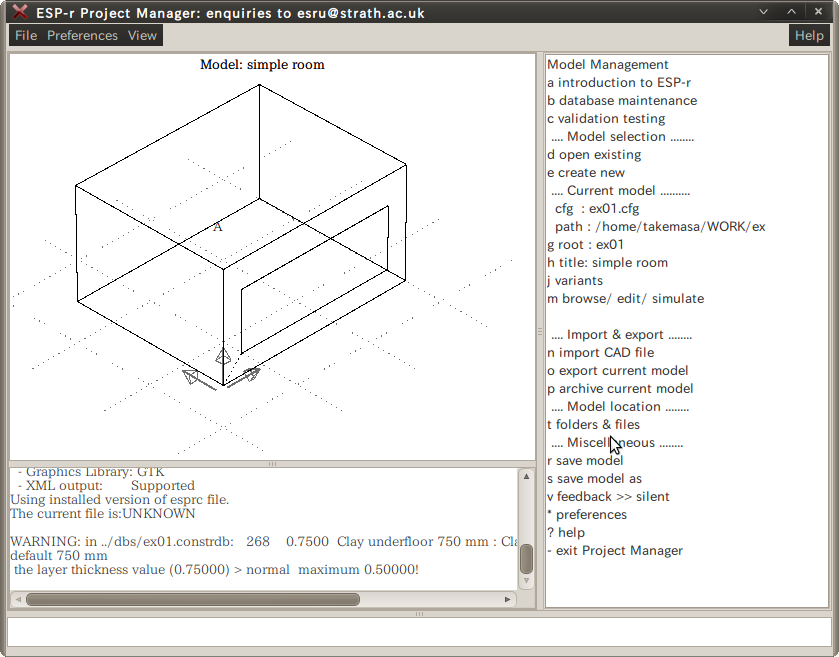Select 'a introduction to ESP-r'
This screenshot has height=657, width=839.
coord(619,83)
